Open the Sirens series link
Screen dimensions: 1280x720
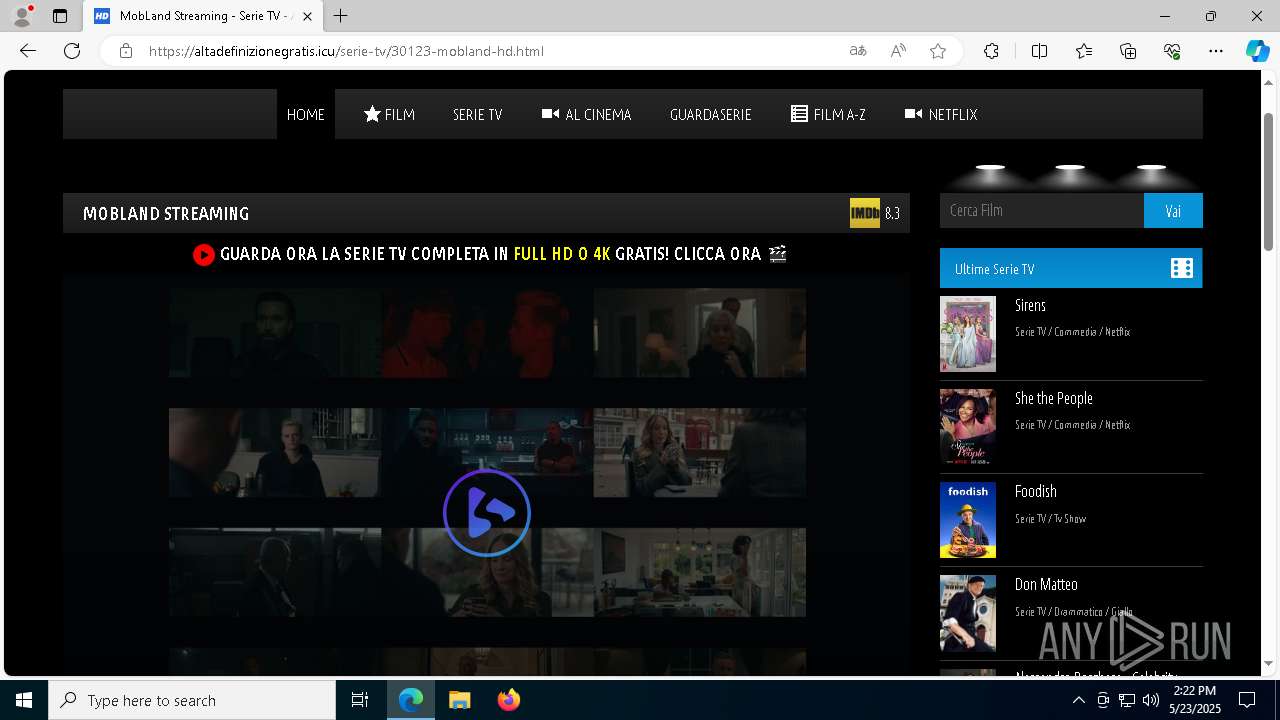[x=1030, y=305]
